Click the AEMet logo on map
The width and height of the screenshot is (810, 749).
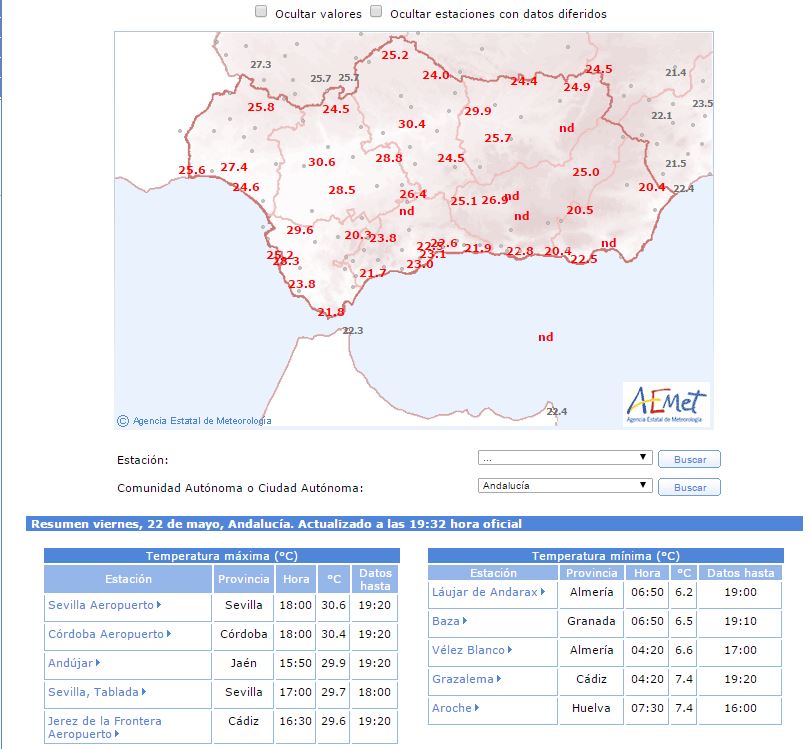click(666, 405)
